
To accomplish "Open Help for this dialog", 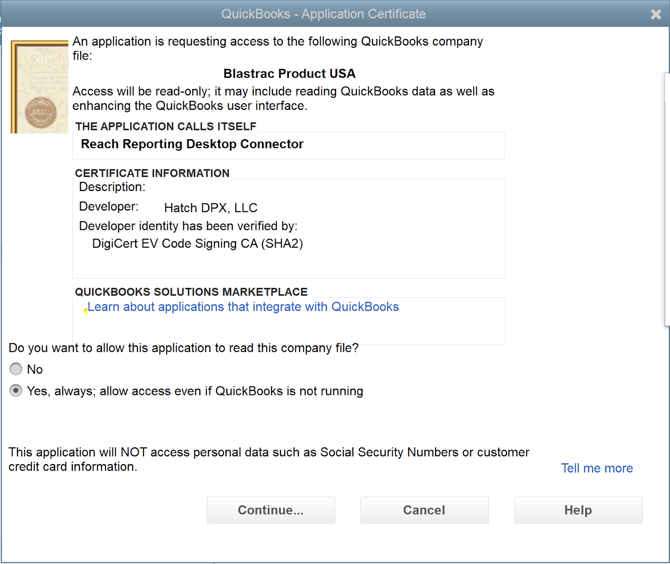I will point(578,510).
